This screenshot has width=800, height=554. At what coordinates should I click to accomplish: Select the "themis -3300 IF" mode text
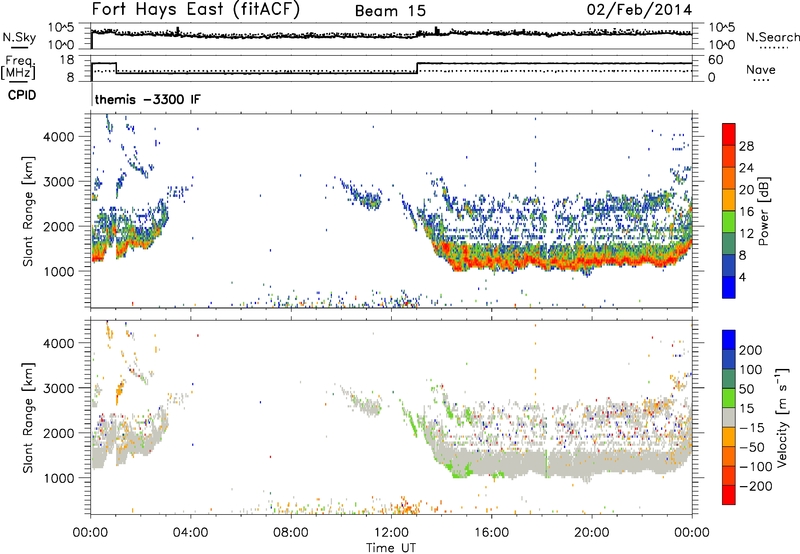(x=147, y=99)
